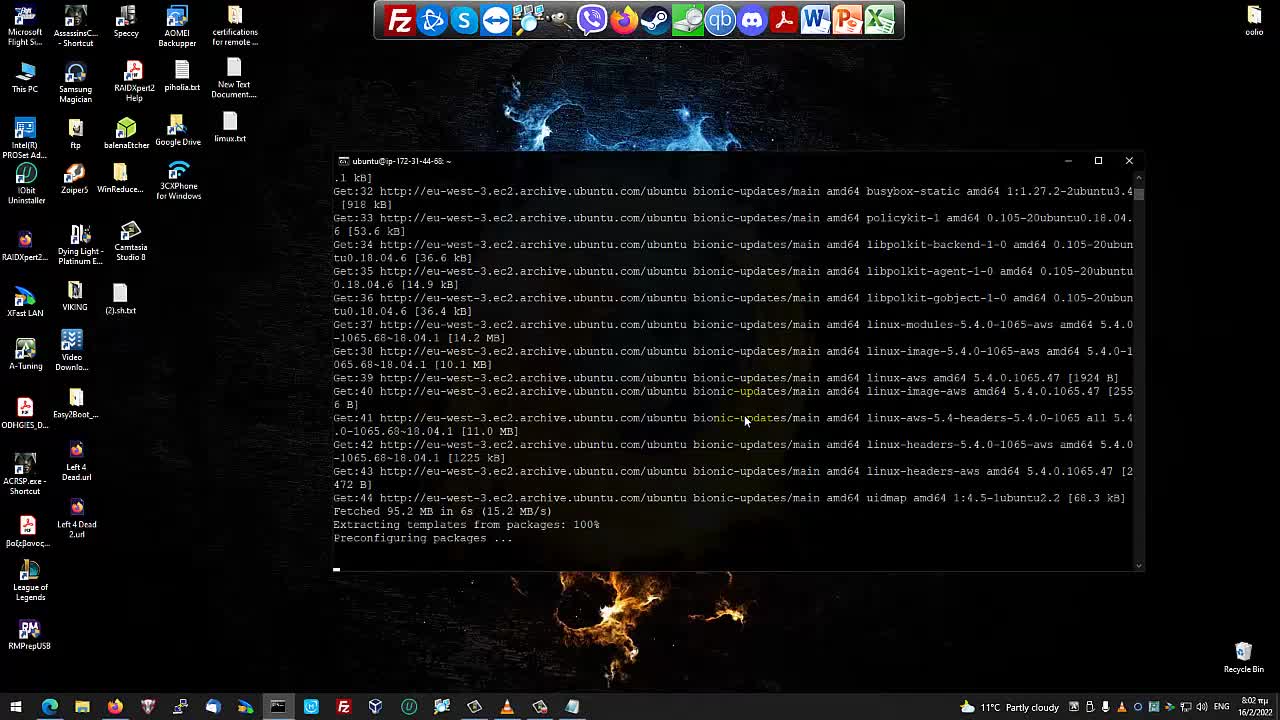Screen dimensions: 1280x720
Task: Select the piholia.txt desktop file
Action: point(182,77)
